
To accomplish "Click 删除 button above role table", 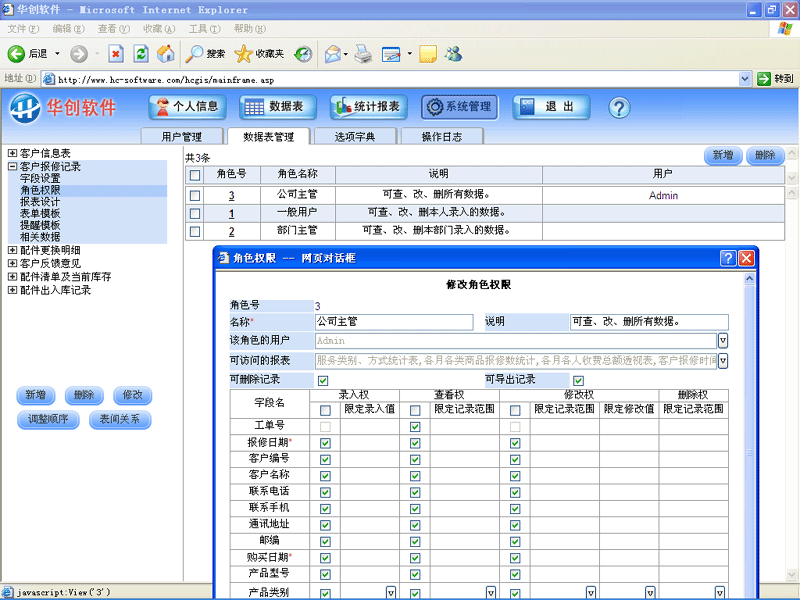I will [765, 155].
